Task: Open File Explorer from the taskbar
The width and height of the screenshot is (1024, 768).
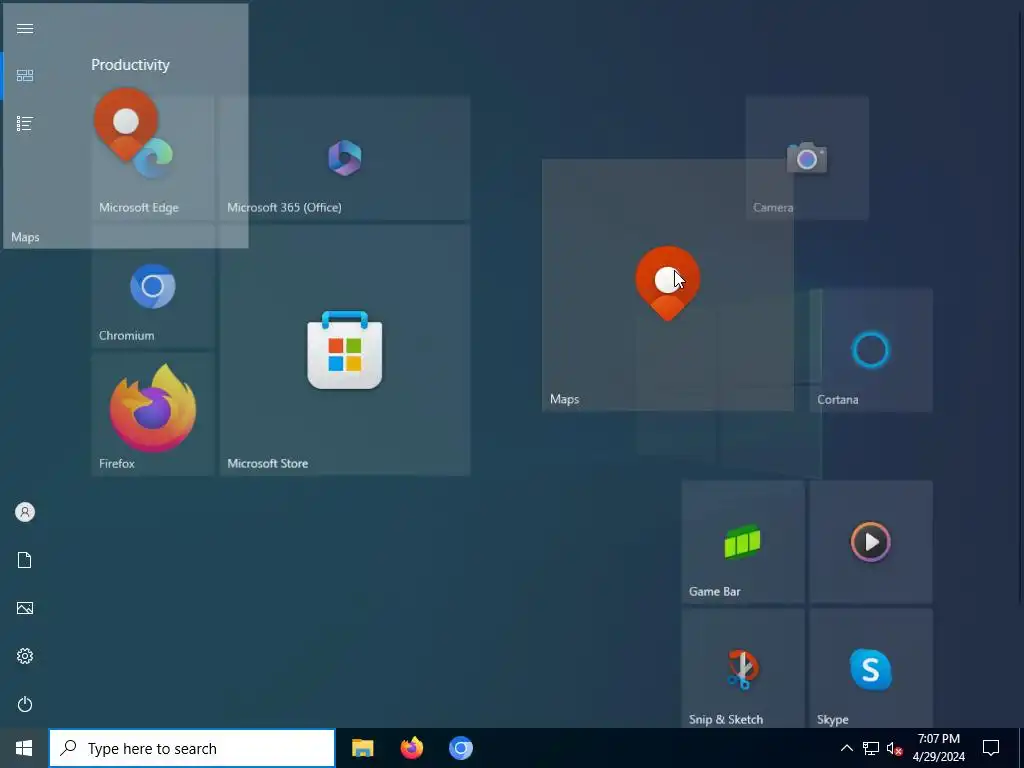Action: coord(362,748)
